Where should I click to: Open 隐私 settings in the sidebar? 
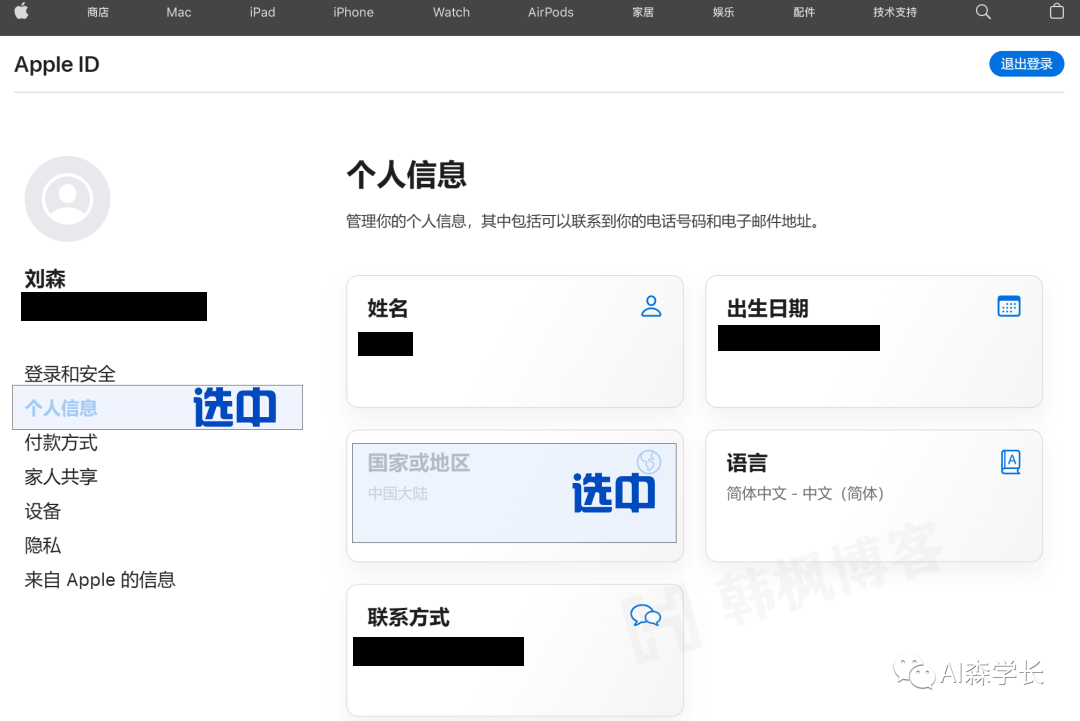(42, 545)
